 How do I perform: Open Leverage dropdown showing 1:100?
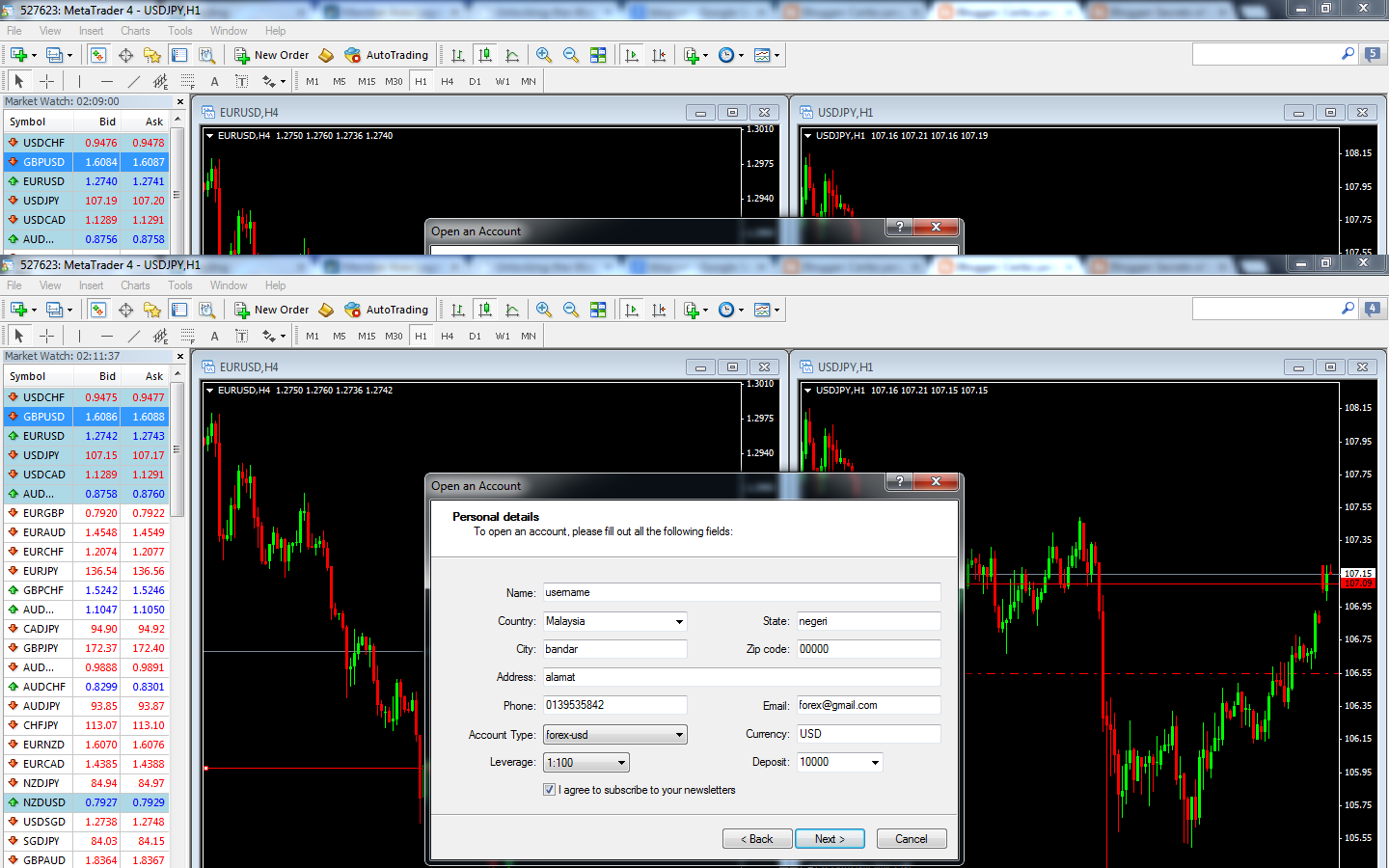[586, 763]
